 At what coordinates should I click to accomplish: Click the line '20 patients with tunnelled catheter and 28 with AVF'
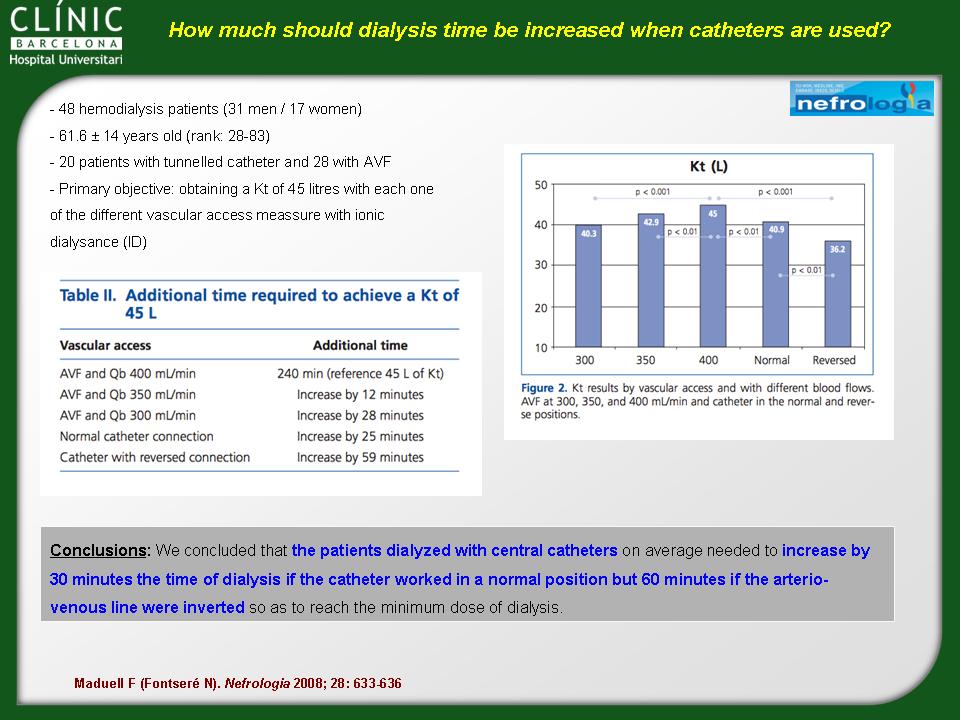220,162
